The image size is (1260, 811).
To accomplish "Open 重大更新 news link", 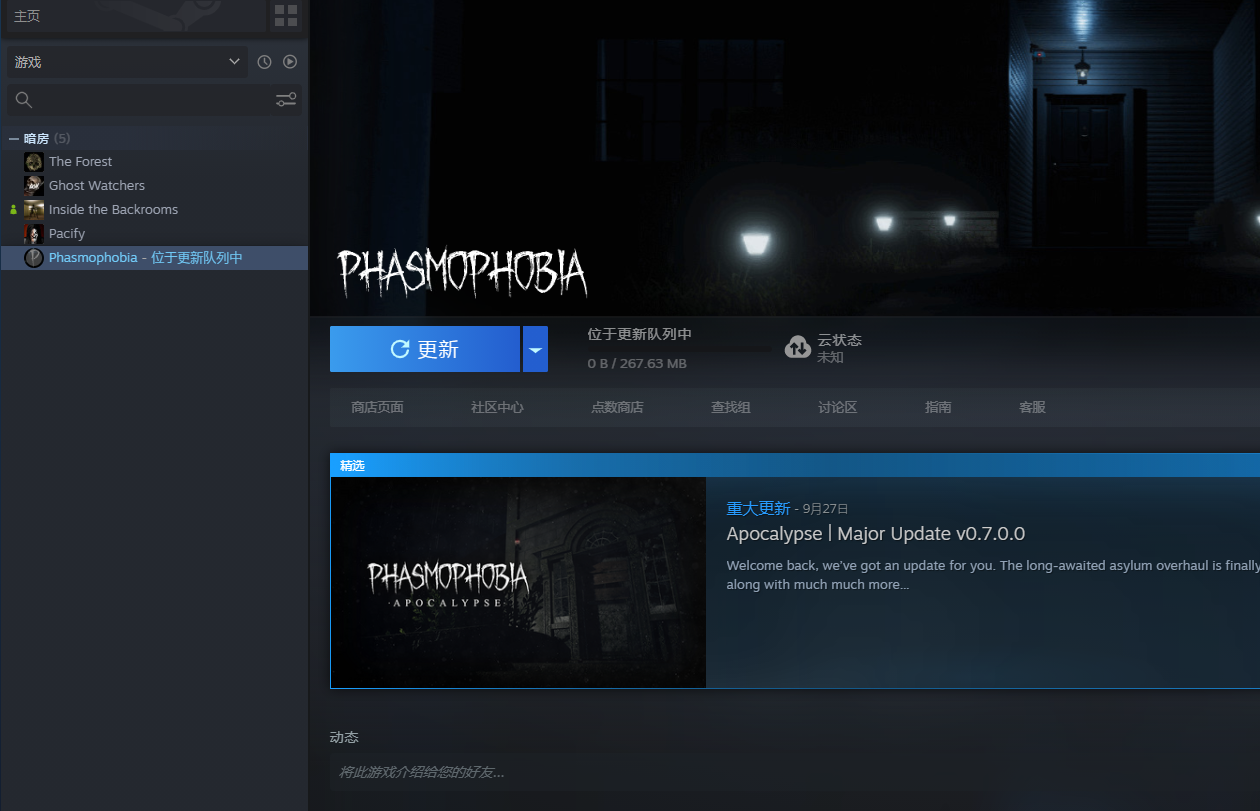I will pos(758,508).
